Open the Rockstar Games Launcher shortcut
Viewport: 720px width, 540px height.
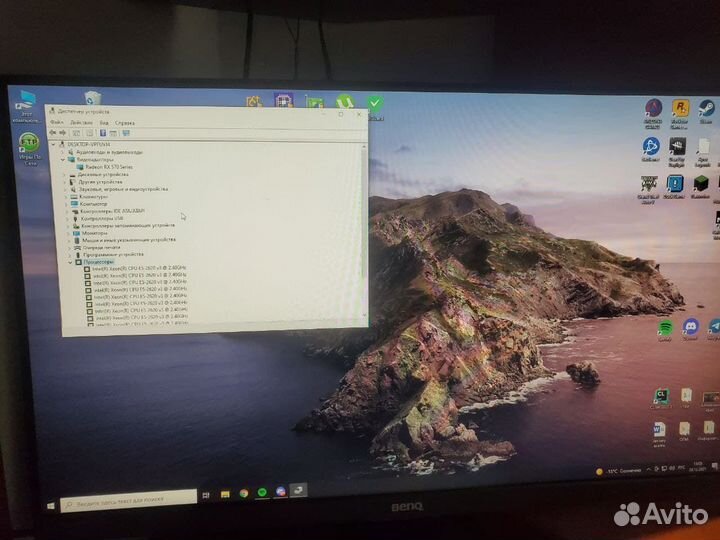(680, 108)
